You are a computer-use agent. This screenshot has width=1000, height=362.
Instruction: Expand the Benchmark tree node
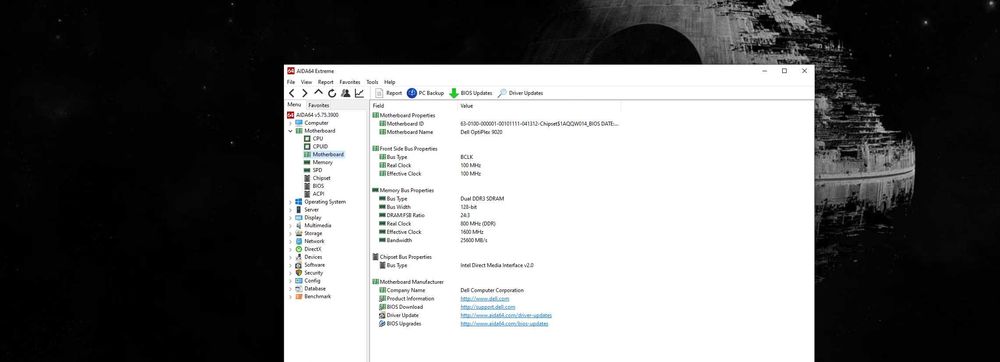[x=291, y=296]
